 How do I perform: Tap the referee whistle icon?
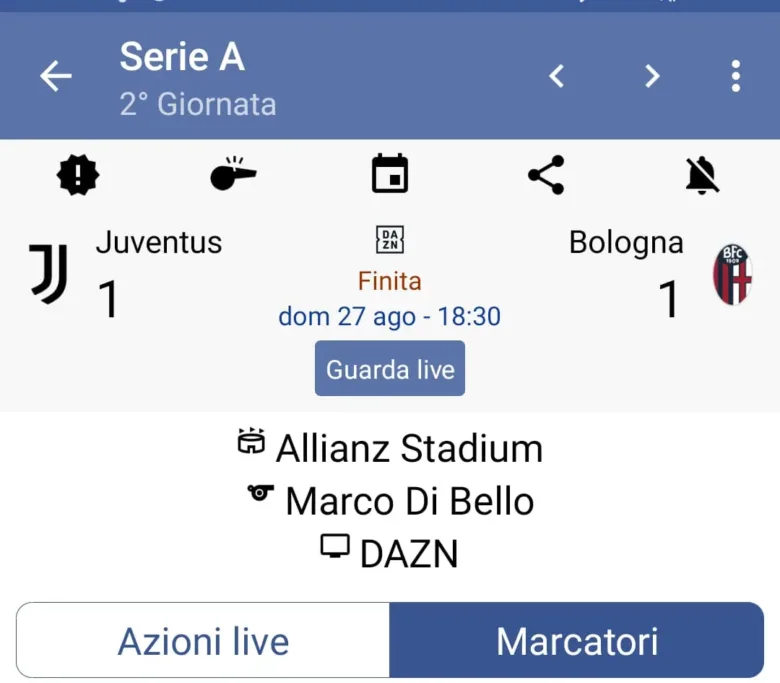[x=233, y=175]
